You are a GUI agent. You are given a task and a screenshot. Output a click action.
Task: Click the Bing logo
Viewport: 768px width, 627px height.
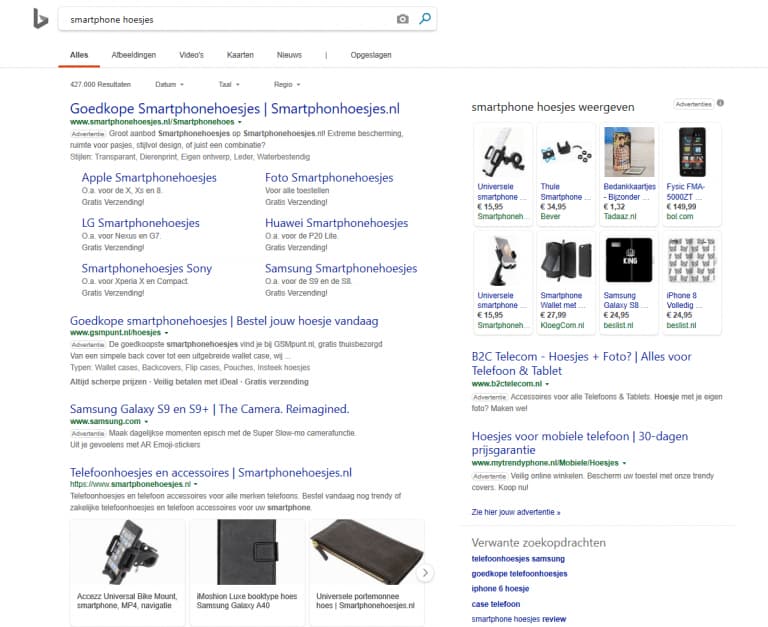[40, 19]
